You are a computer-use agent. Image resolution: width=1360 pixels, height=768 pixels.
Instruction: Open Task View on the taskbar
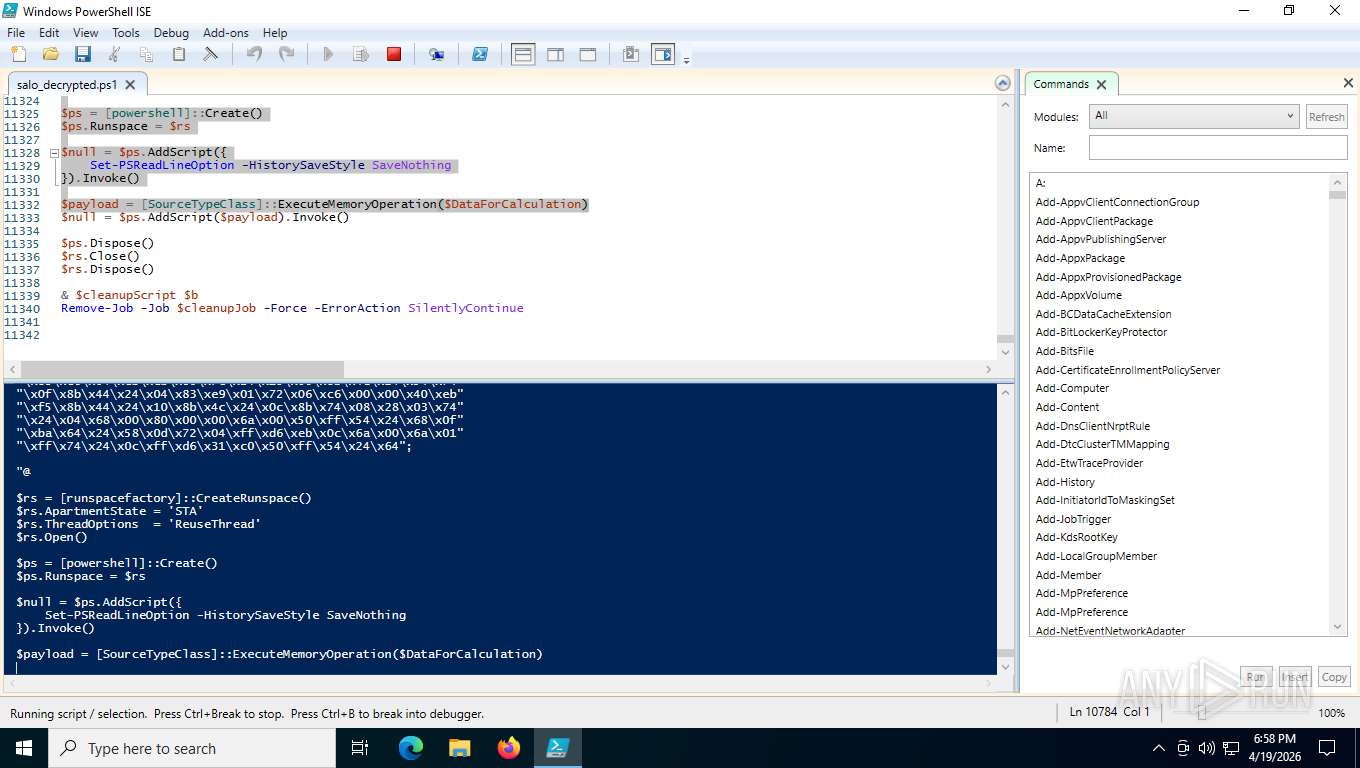click(360, 748)
